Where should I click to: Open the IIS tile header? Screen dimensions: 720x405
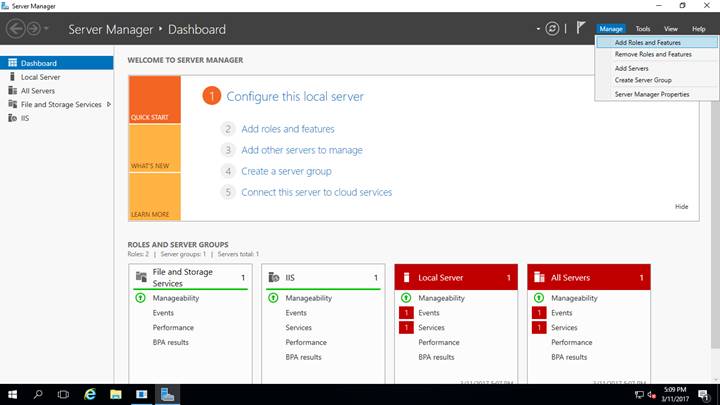pyautogui.click(x=323, y=277)
